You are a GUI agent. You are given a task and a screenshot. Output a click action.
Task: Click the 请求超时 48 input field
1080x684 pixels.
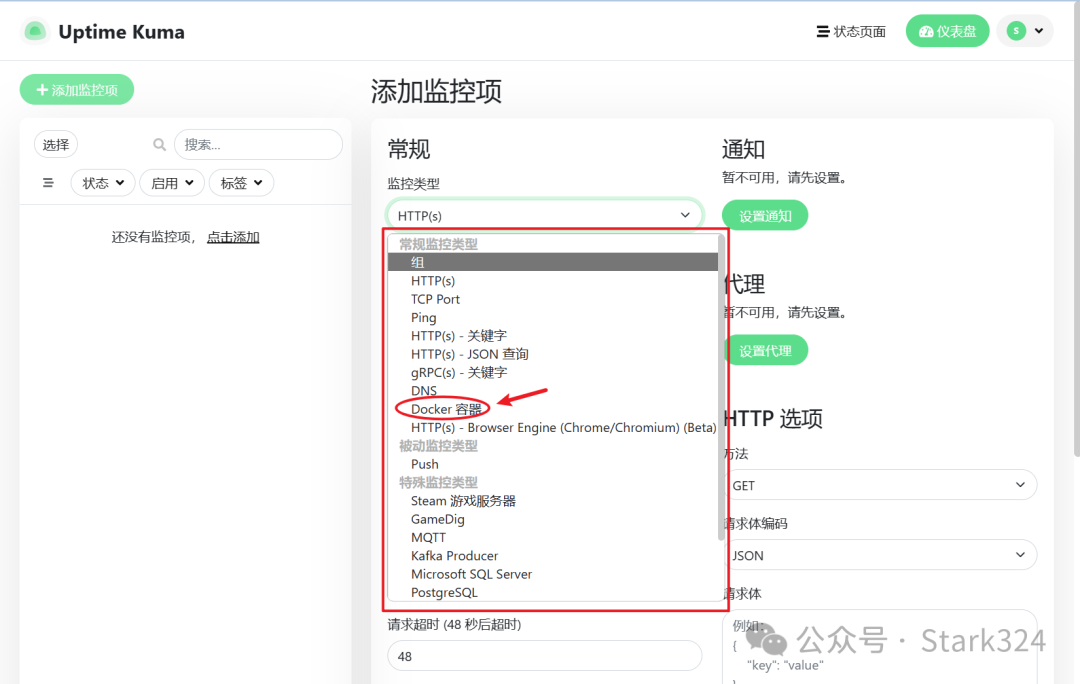544,656
